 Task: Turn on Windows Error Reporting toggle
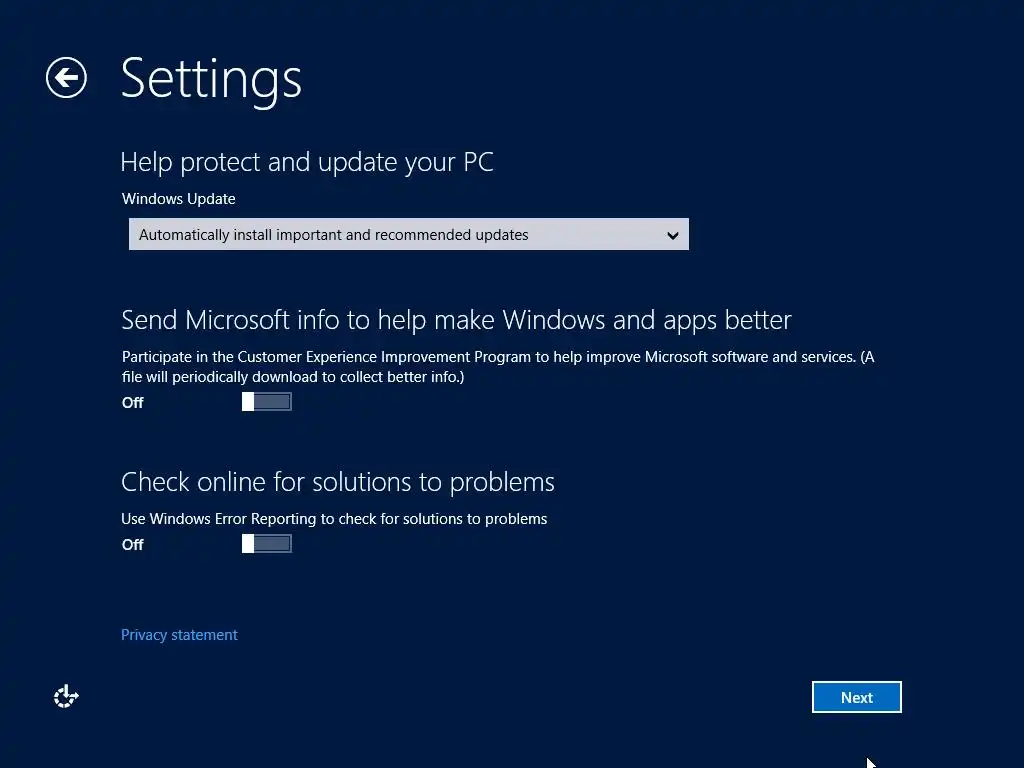(x=267, y=544)
